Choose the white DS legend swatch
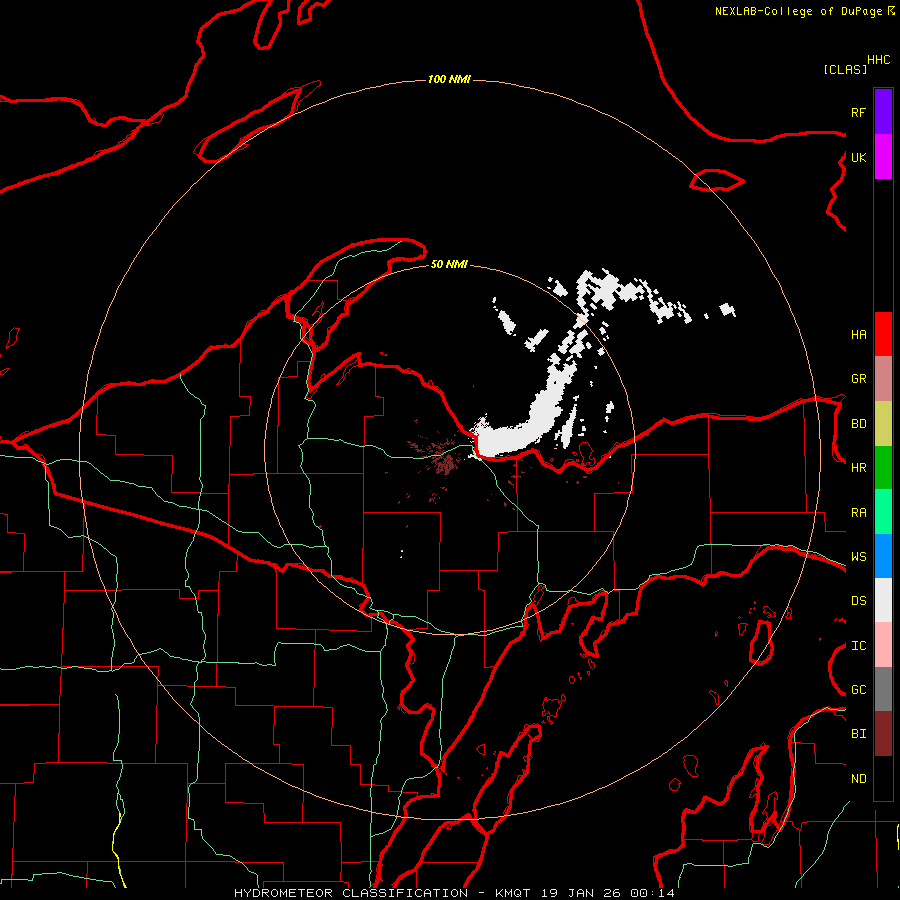This screenshot has width=900, height=900. 883,600
